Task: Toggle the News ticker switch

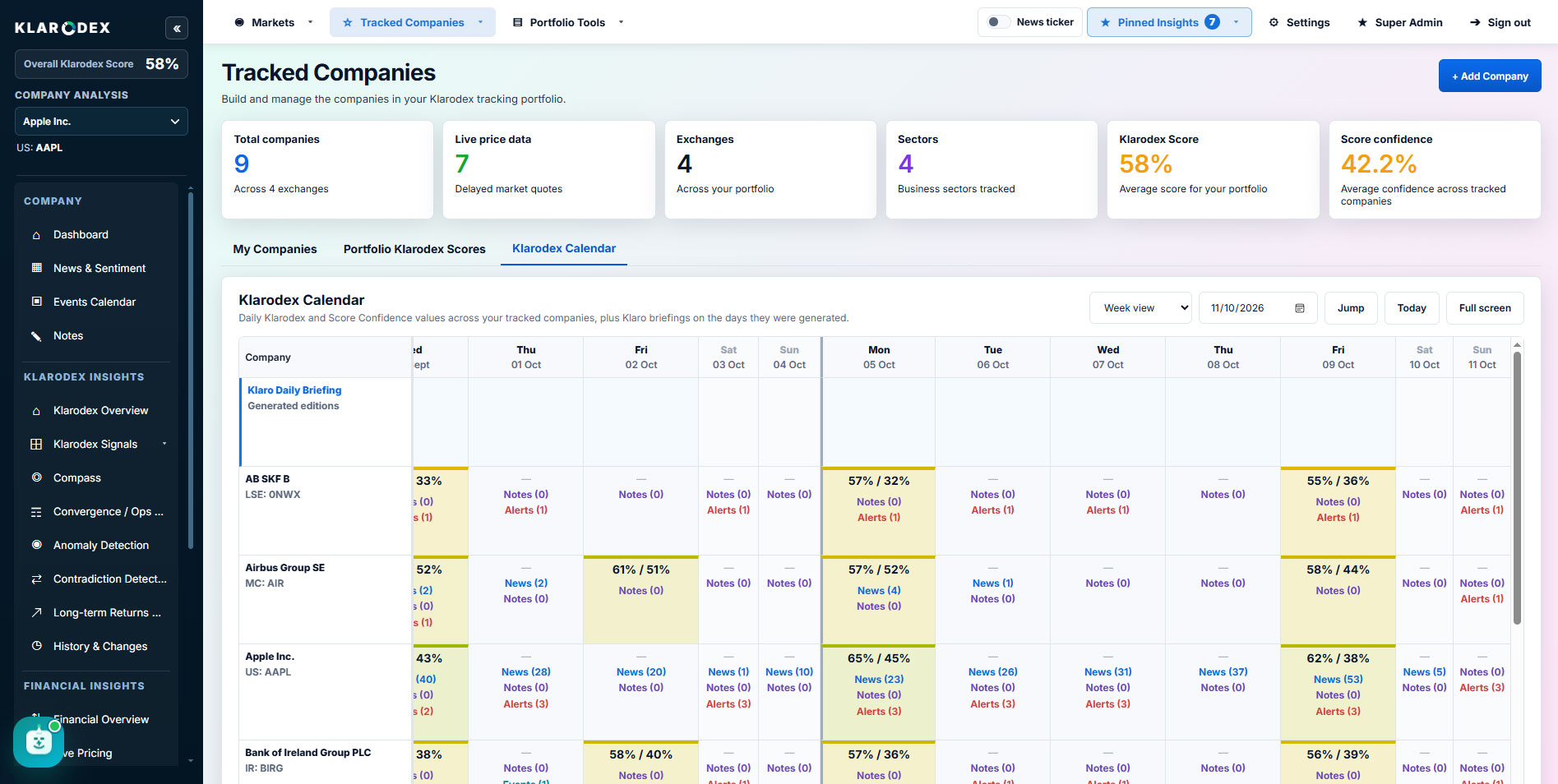Action: point(998,22)
